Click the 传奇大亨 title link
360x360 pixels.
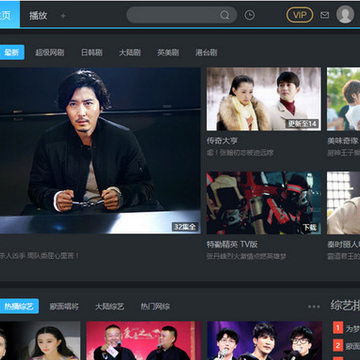coord(222,141)
